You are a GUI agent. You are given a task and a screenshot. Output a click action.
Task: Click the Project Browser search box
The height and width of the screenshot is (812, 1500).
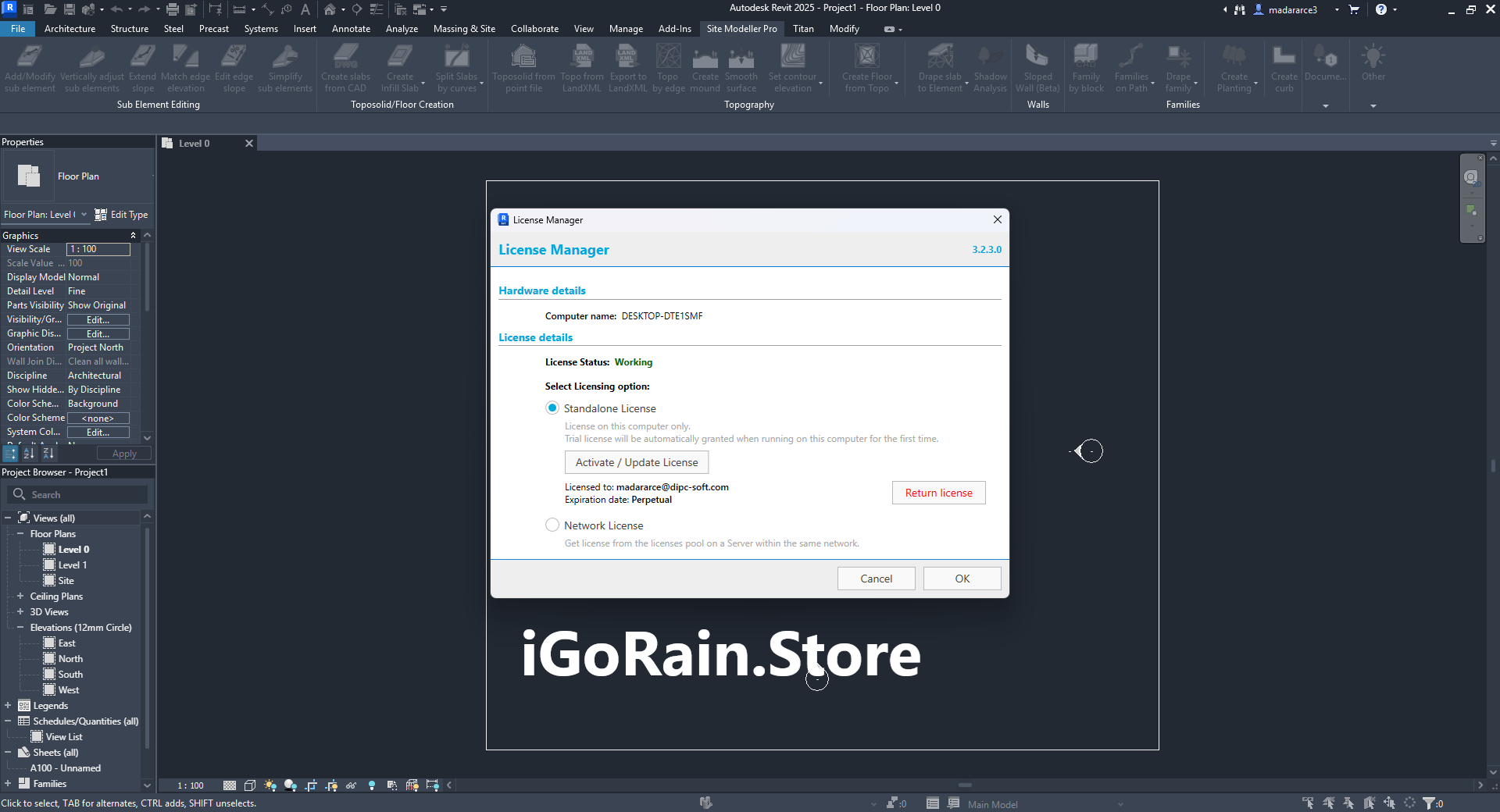[78, 495]
